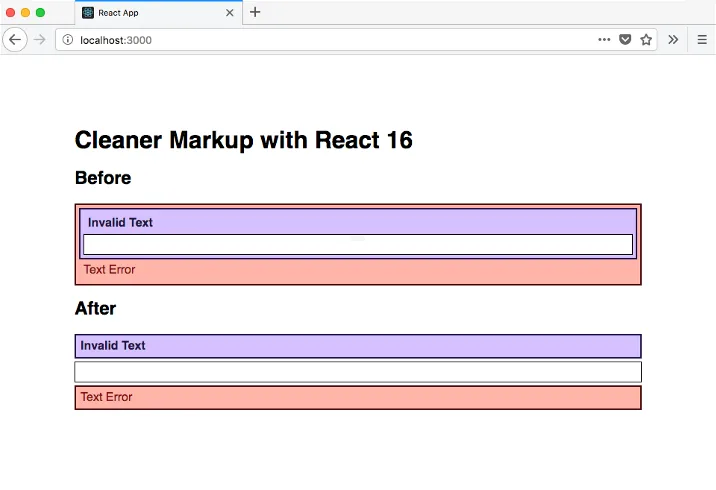
Task: Click the 'After' heading
Action: [x=95, y=308]
